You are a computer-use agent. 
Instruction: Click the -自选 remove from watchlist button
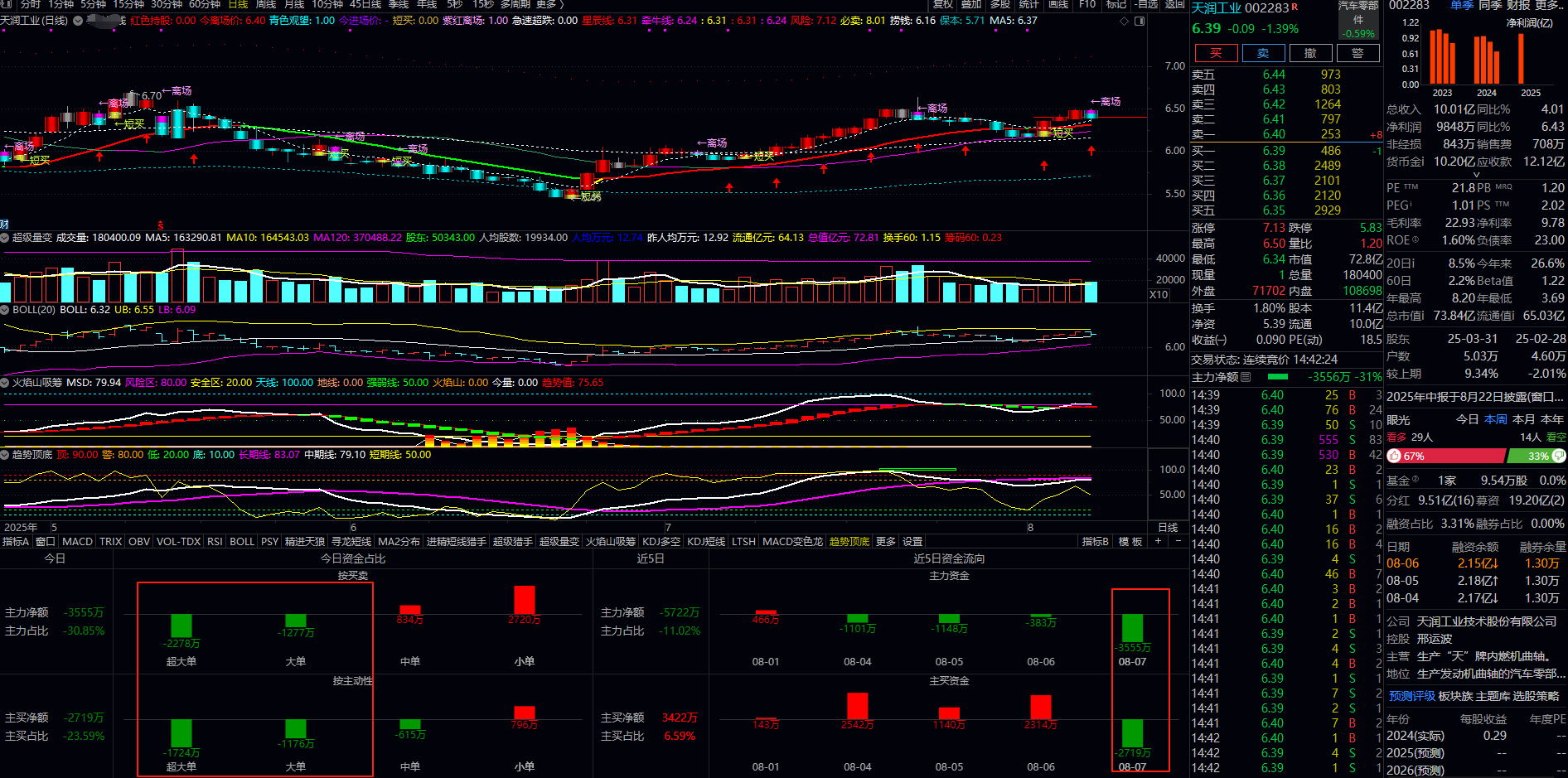(1145, 4)
